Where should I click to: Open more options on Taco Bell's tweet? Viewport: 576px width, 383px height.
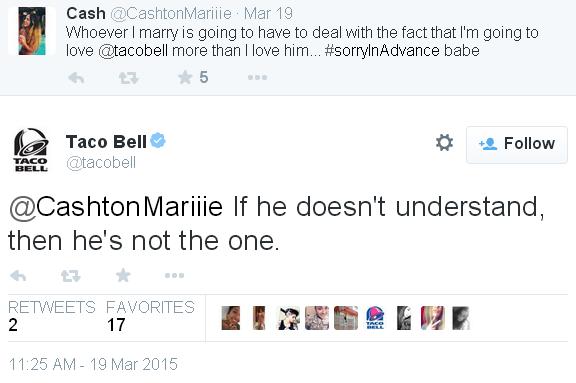point(174,275)
